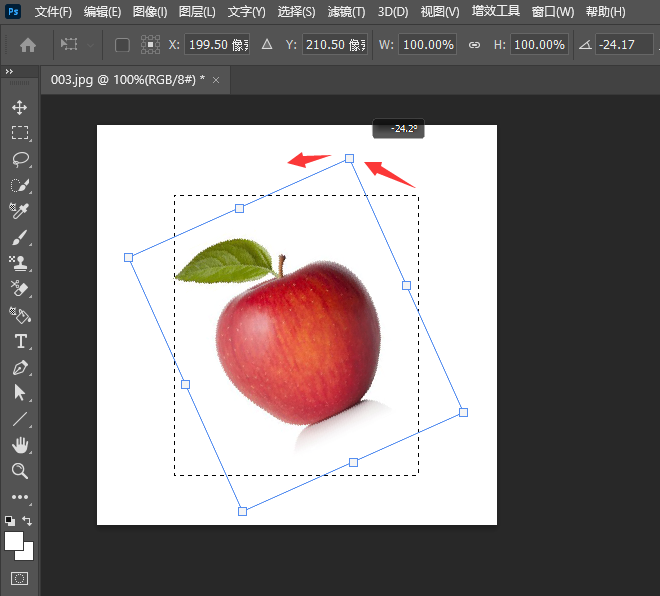
Task: Activate the Hand tool
Action: point(20,445)
